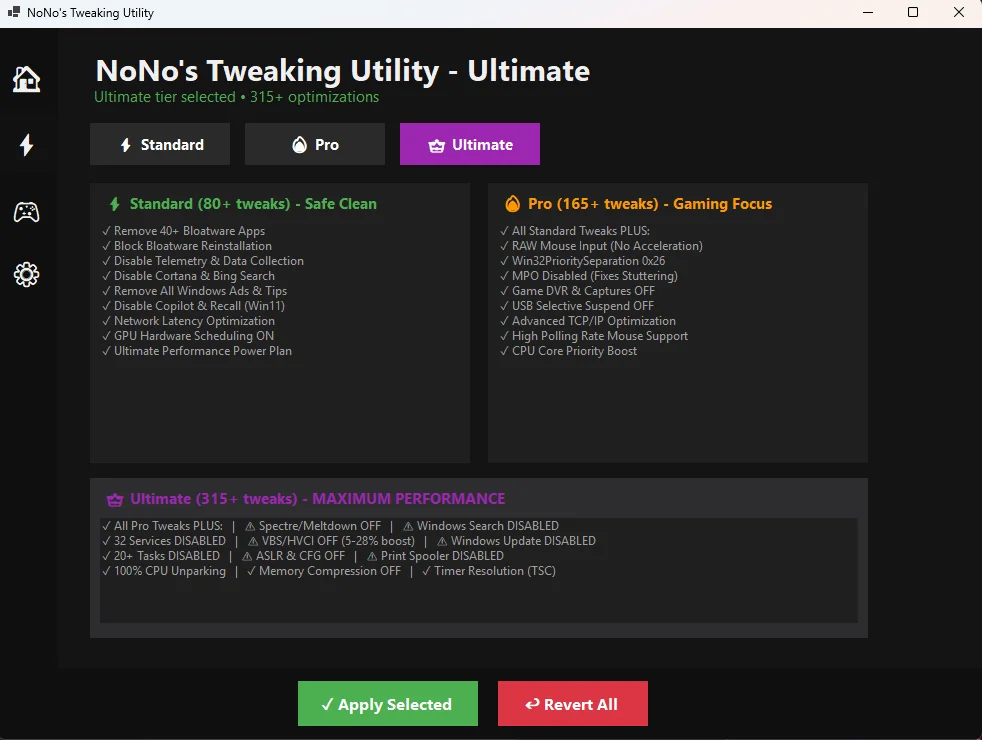Image resolution: width=982 pixels, height=740 pixels.
Task: Click the Ultimate 315+ tweaks panel header
Action: [x=305, y=498]
